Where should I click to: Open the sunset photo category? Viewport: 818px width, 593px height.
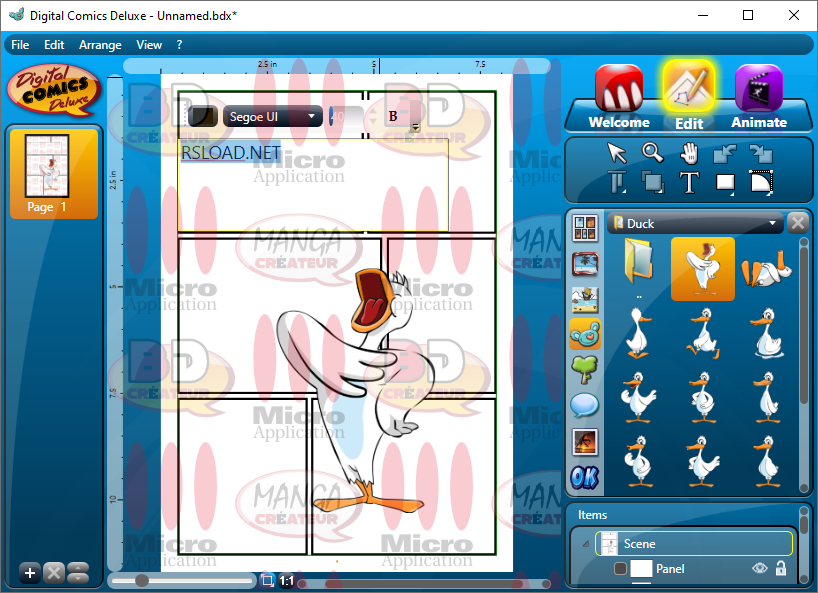click(x=585, y=442)
